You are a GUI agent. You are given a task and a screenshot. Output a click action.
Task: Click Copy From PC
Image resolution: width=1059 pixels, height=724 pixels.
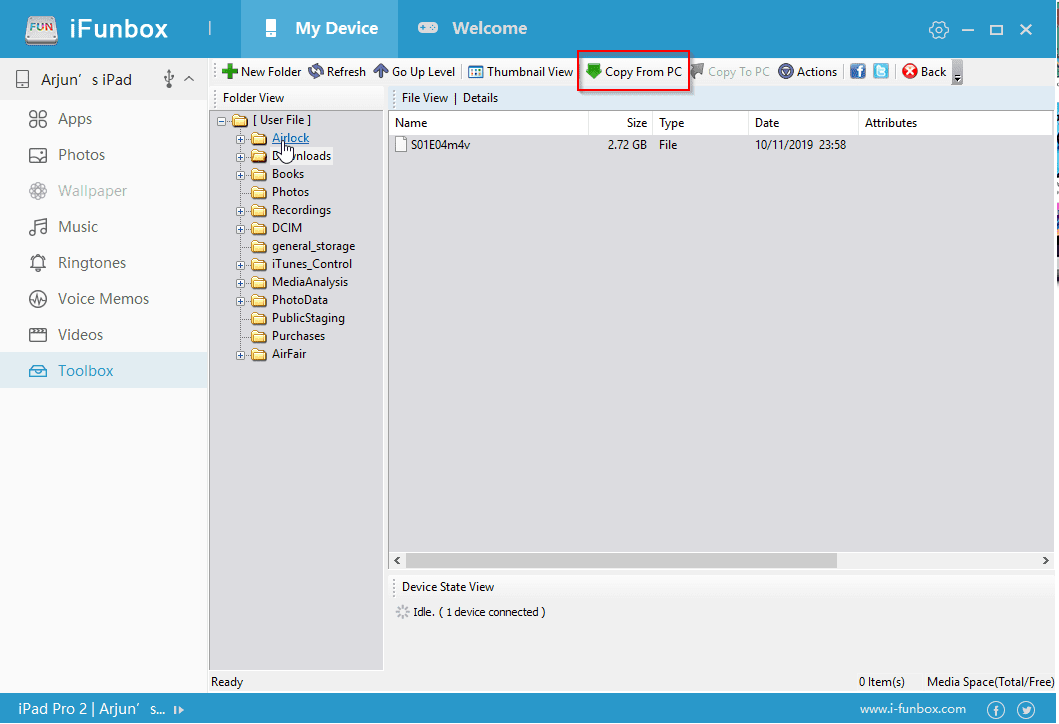[634, 72]
